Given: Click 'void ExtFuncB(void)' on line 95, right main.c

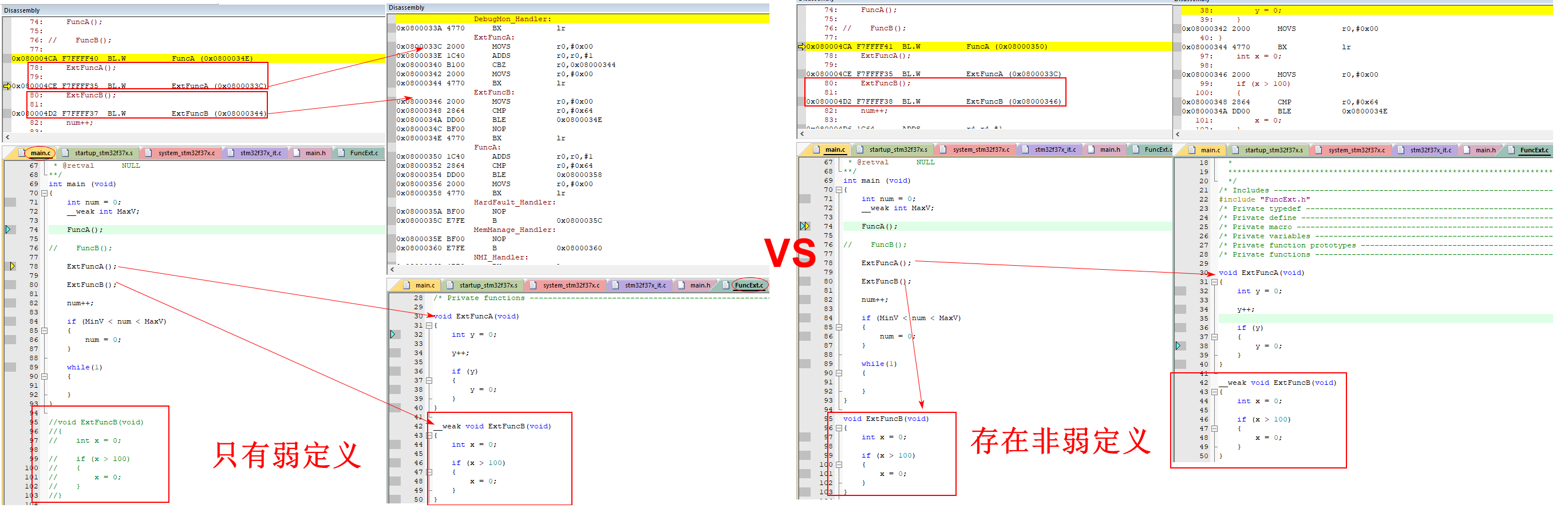Looking at the screenshot, I should click(886, 419).
